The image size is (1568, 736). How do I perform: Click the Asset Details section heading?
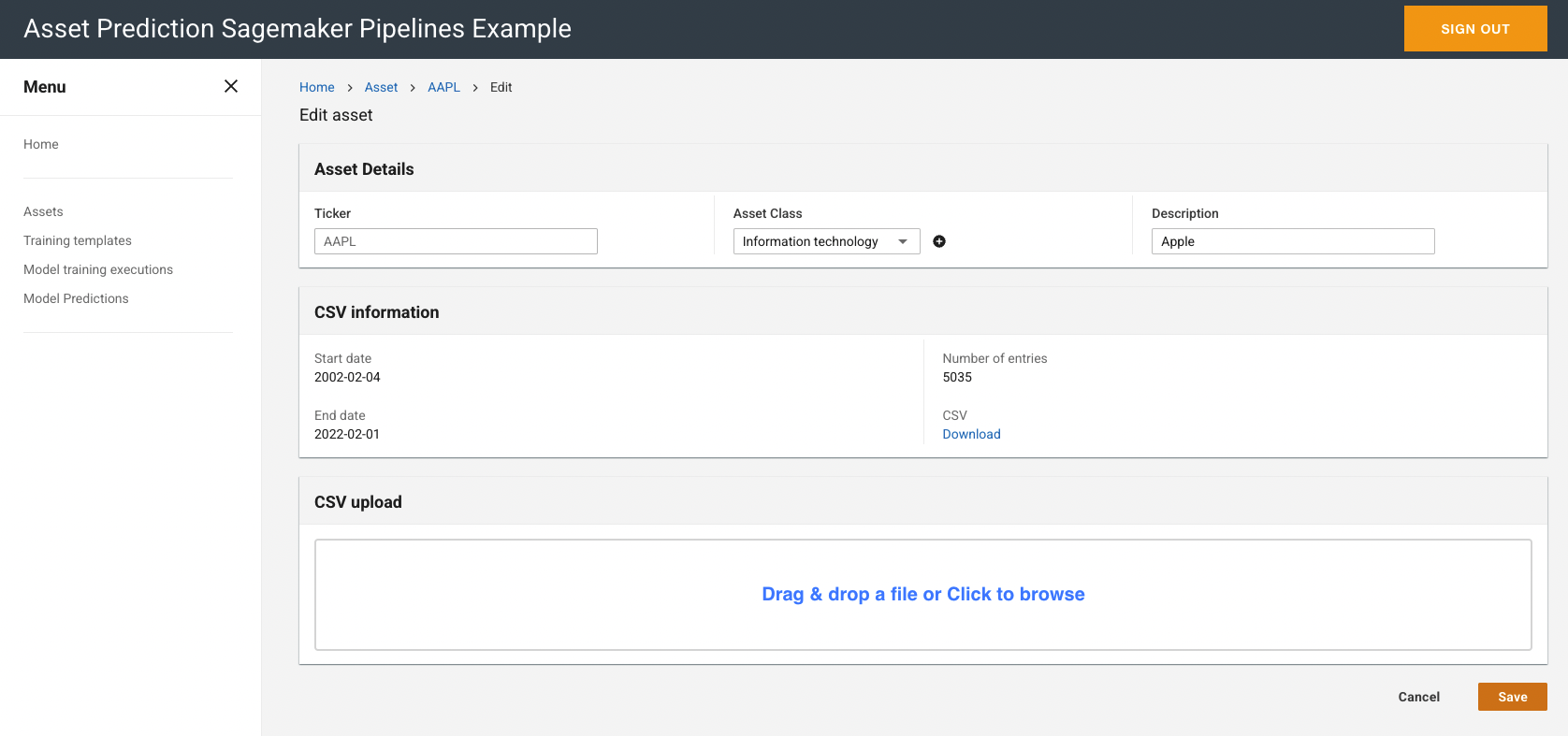[364, 169]
